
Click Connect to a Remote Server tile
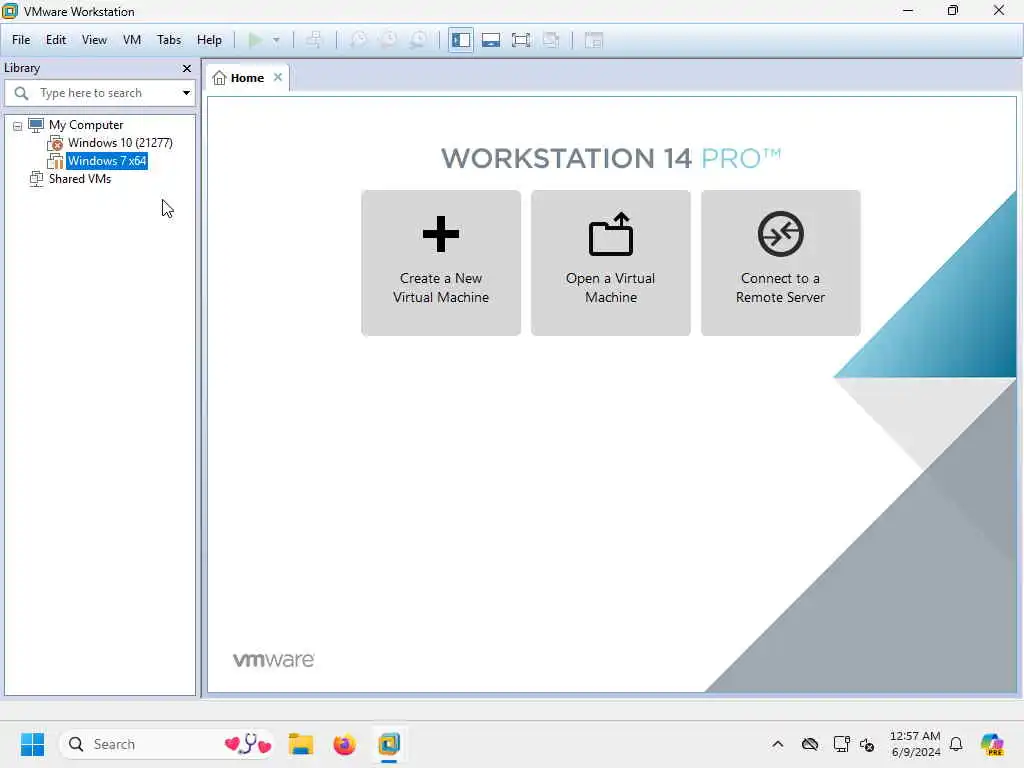[780, 263]
